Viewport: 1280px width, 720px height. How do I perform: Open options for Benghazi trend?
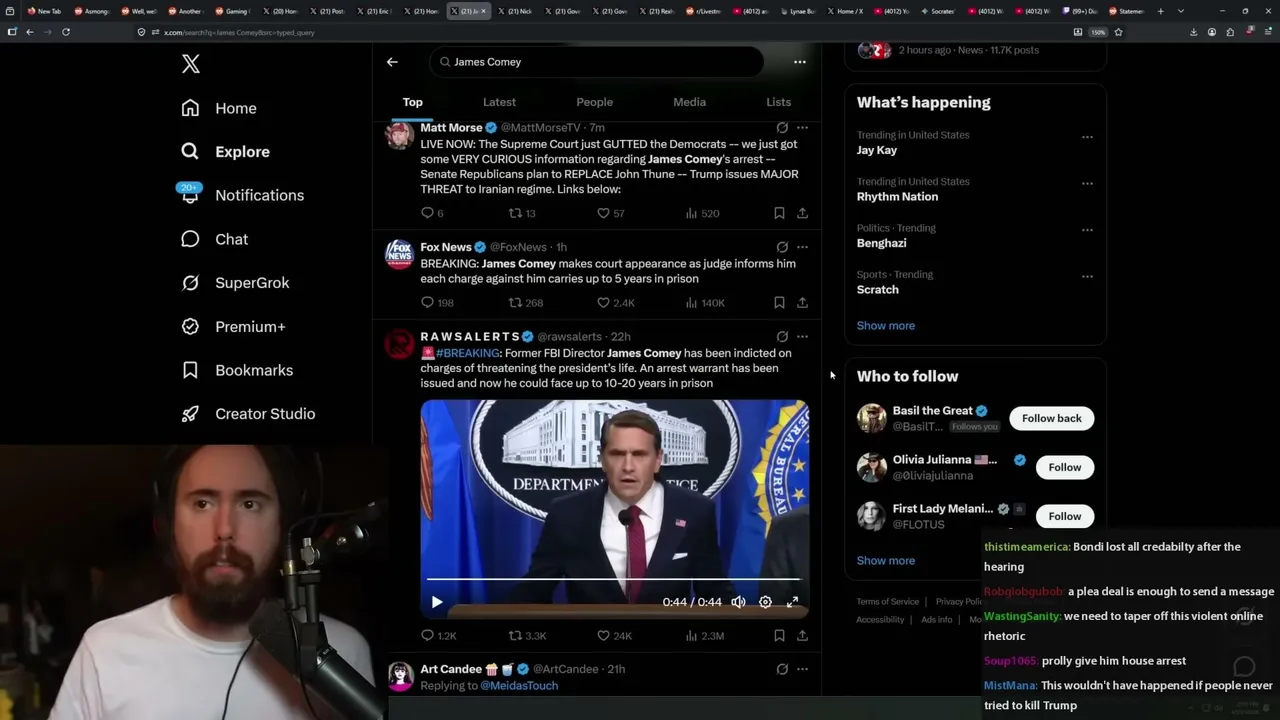pyautogui.click(x=1087, y=230)
